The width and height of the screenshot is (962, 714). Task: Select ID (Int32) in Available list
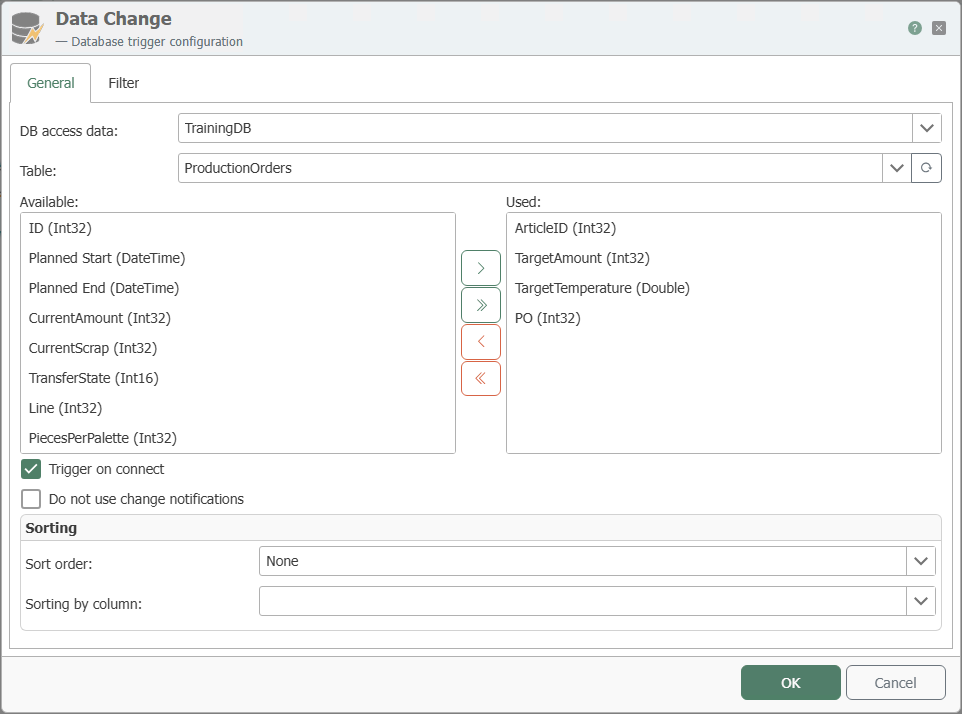tap(237, 228)
